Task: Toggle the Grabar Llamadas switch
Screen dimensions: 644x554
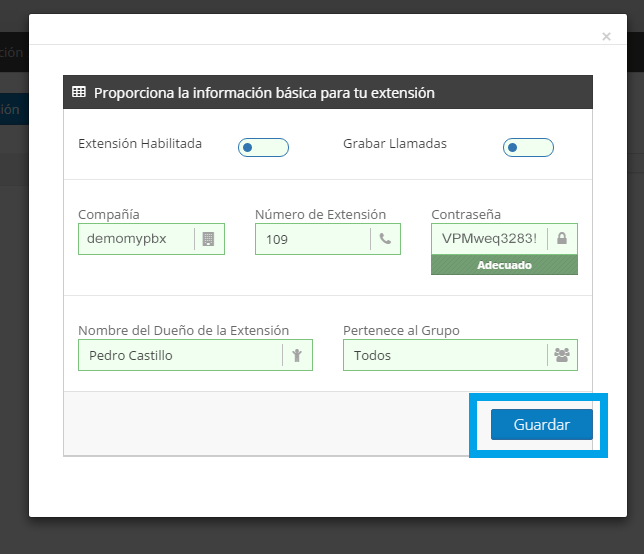Action: pyautogui.click(x=528, y=148)
